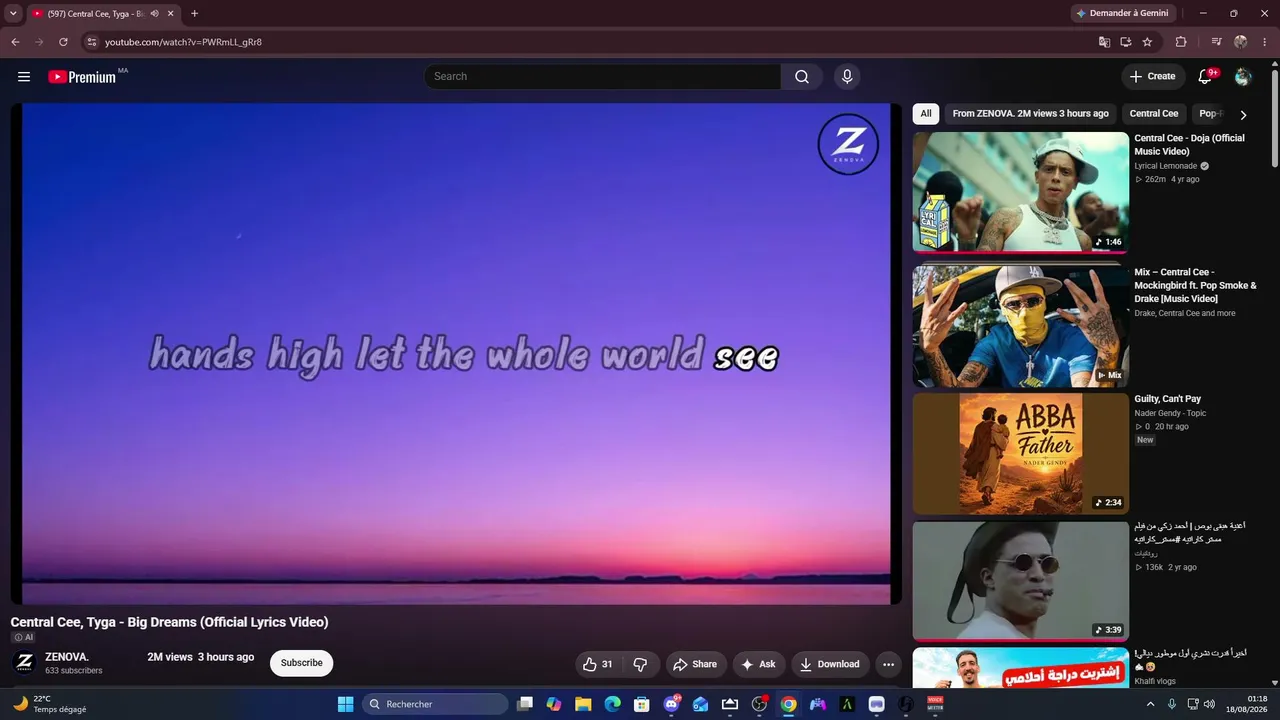The image size is (1280, 720).
Task: Open Chrome three-dot menu
Action: pyautogui.click(x=1264, y=42)
